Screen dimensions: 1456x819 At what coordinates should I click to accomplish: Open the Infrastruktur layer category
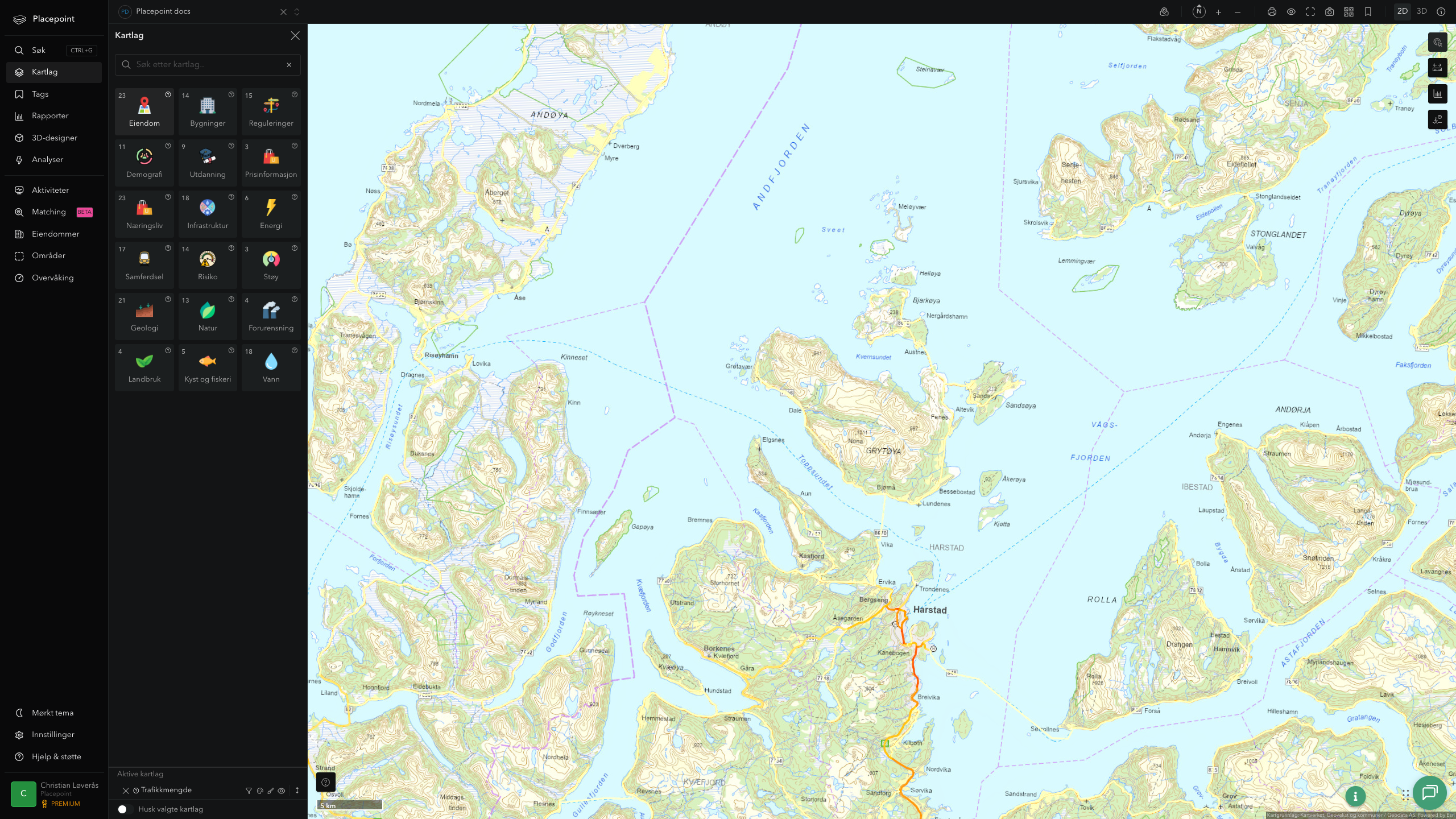[x=208, y=214]
